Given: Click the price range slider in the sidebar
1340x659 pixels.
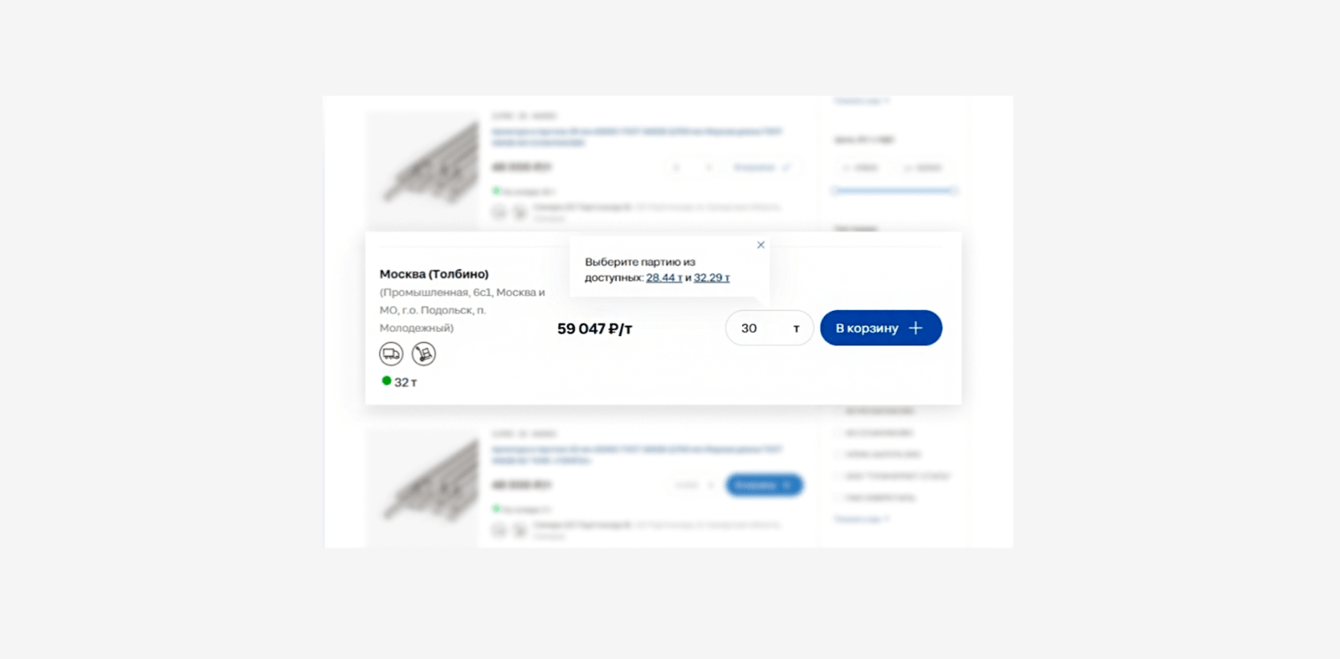Looking at the screenshot, I should (x=894, y=190).
